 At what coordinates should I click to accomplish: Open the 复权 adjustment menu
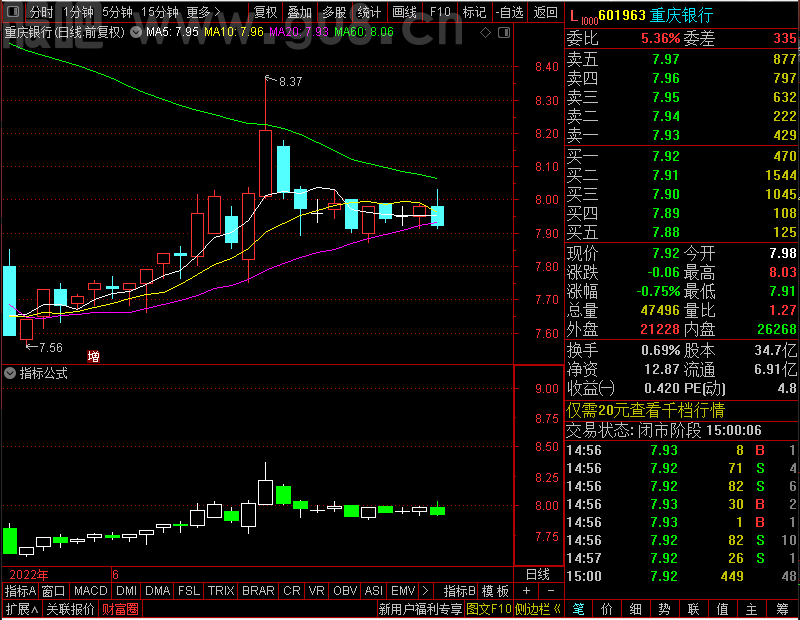click(x=265, y=12)
